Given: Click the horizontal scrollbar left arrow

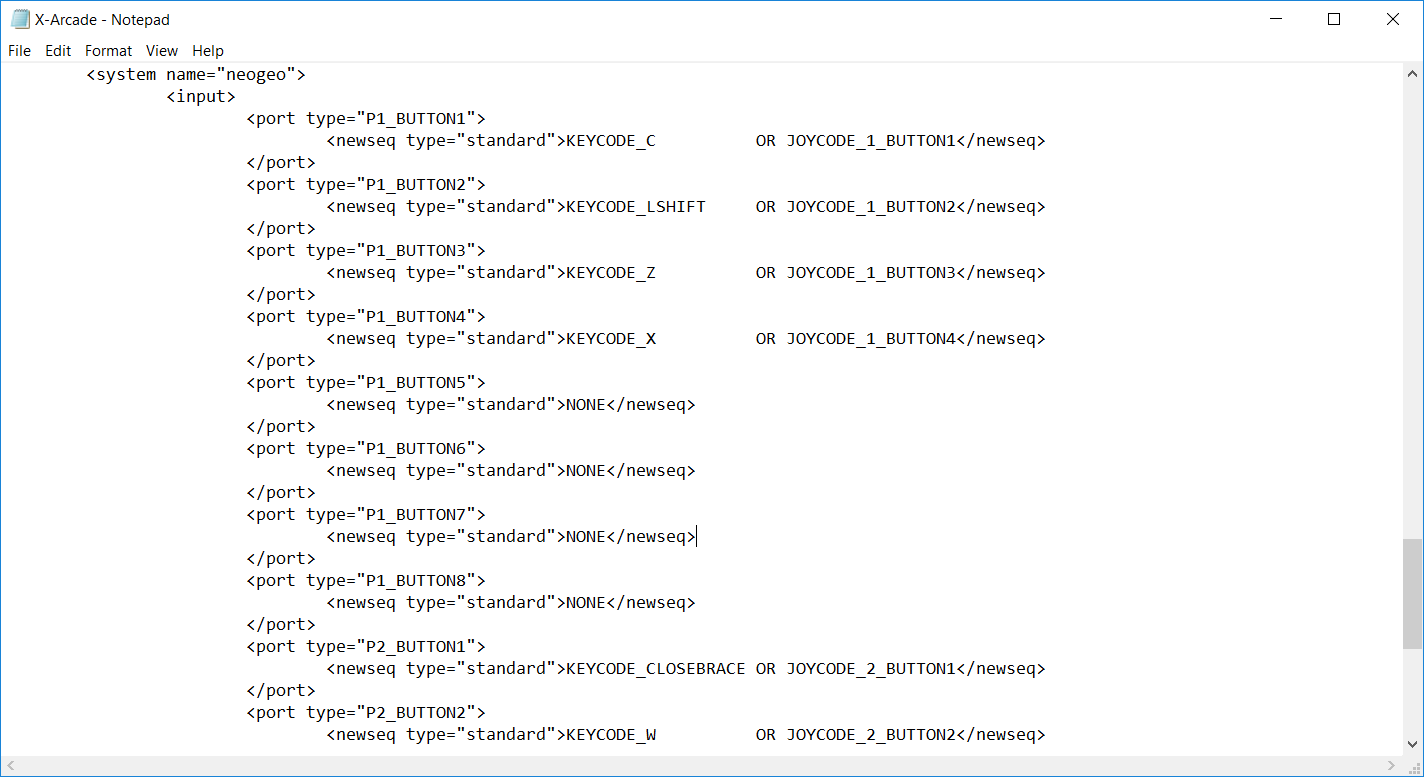Looking at the screenshot, I should click(11, 765).
